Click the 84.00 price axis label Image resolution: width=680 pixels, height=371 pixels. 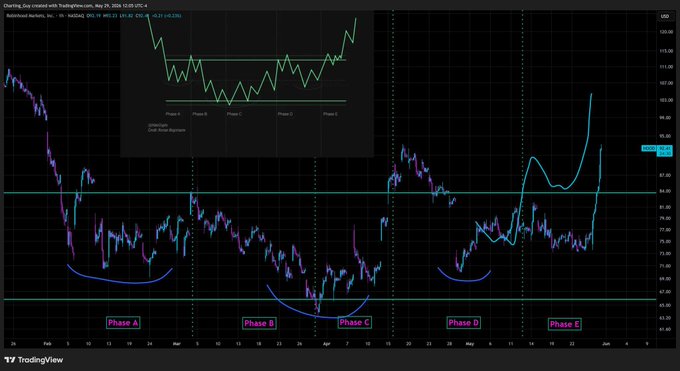[665, 191]
